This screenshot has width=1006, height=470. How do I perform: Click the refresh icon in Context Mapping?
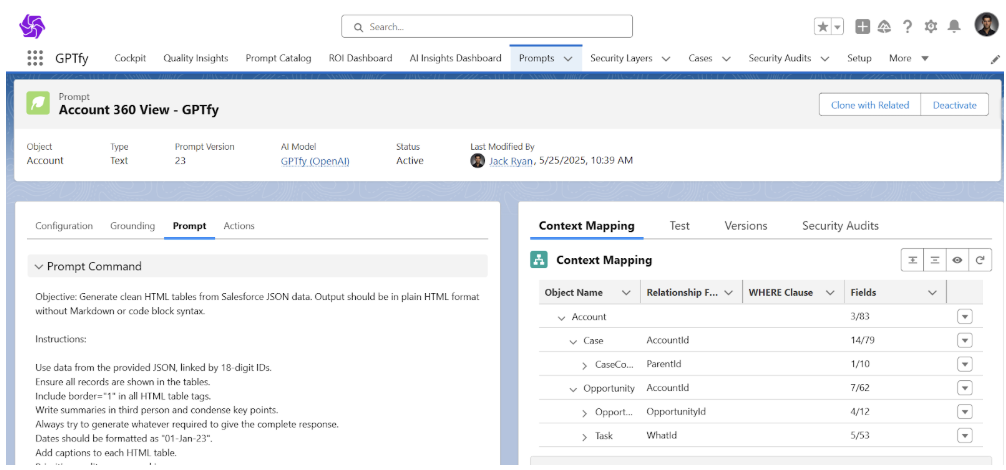tap(980, 260)
